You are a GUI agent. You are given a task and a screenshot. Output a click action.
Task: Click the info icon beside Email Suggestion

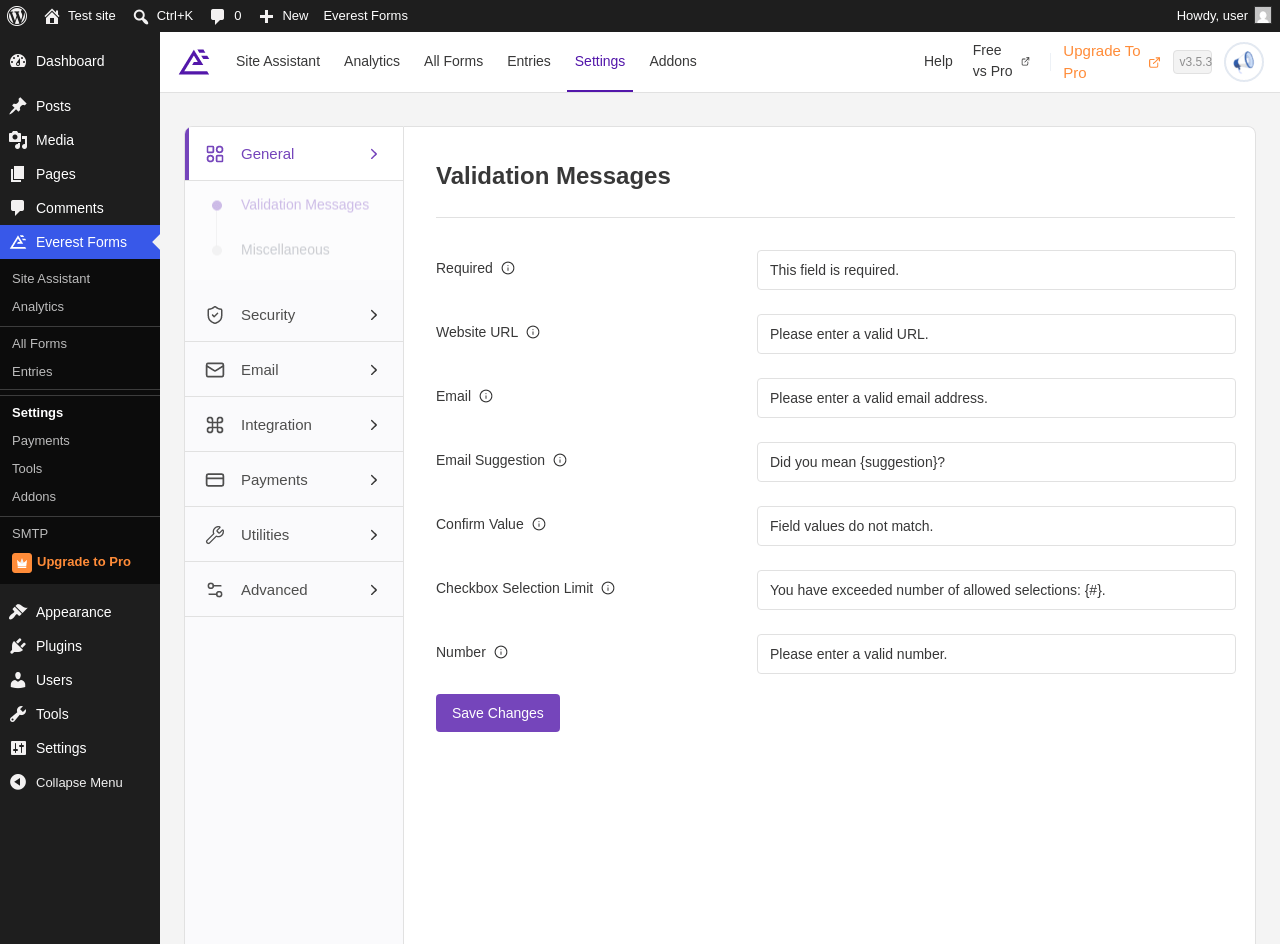(x=560, y=460)
